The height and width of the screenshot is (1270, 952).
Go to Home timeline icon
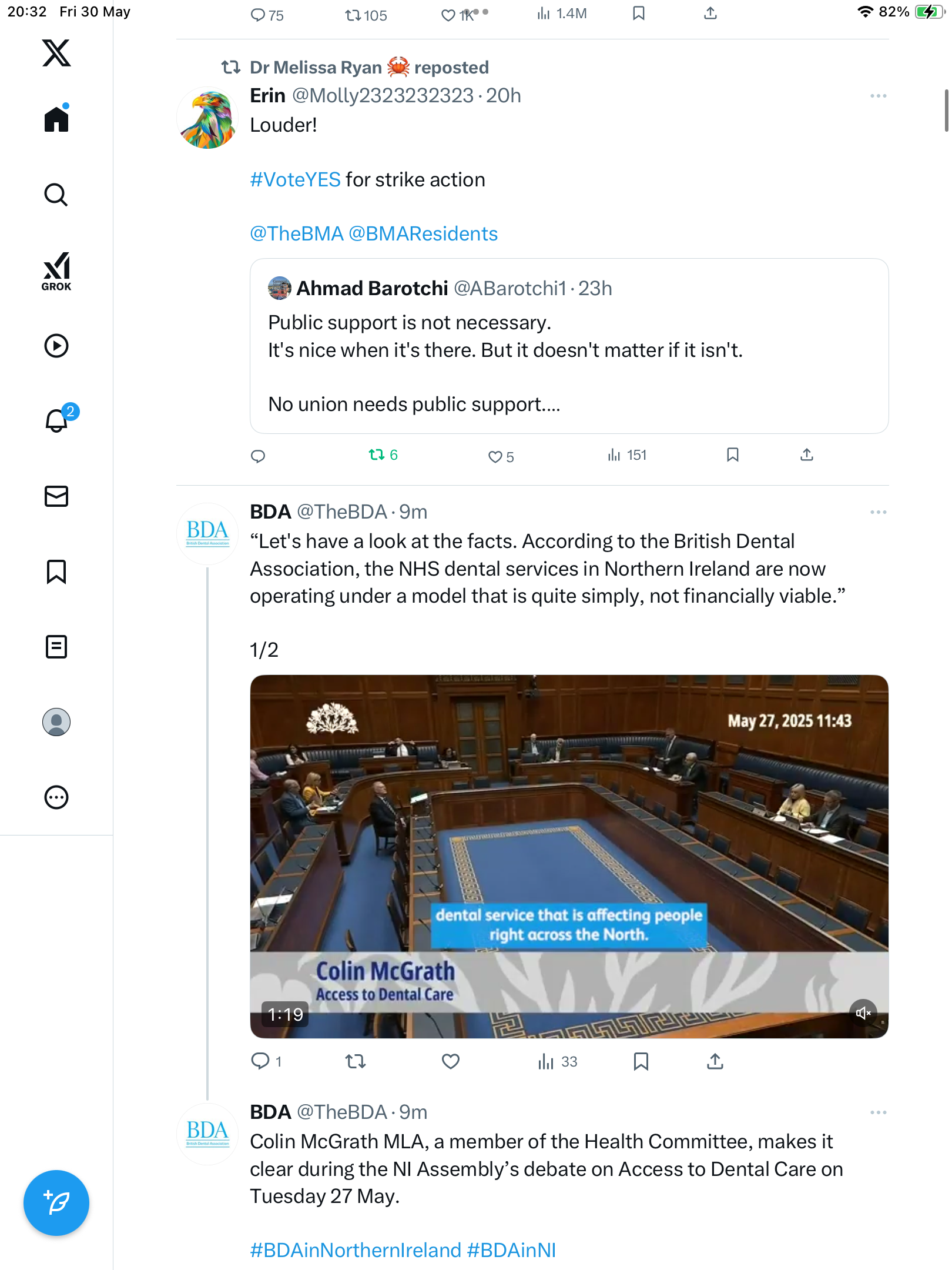coord(56,118)
